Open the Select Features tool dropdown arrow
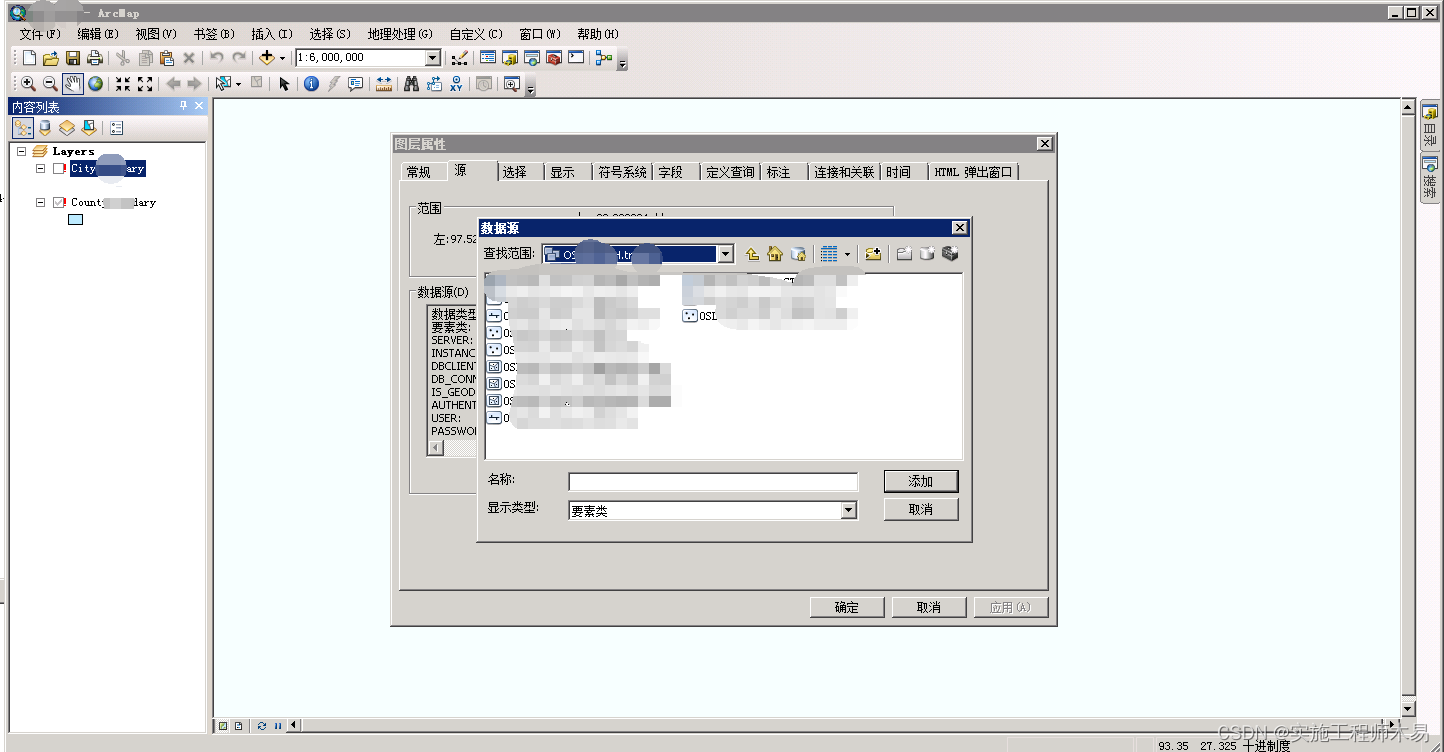The height and width of the screenshot is (752, 1444). [x=238, y=84]
